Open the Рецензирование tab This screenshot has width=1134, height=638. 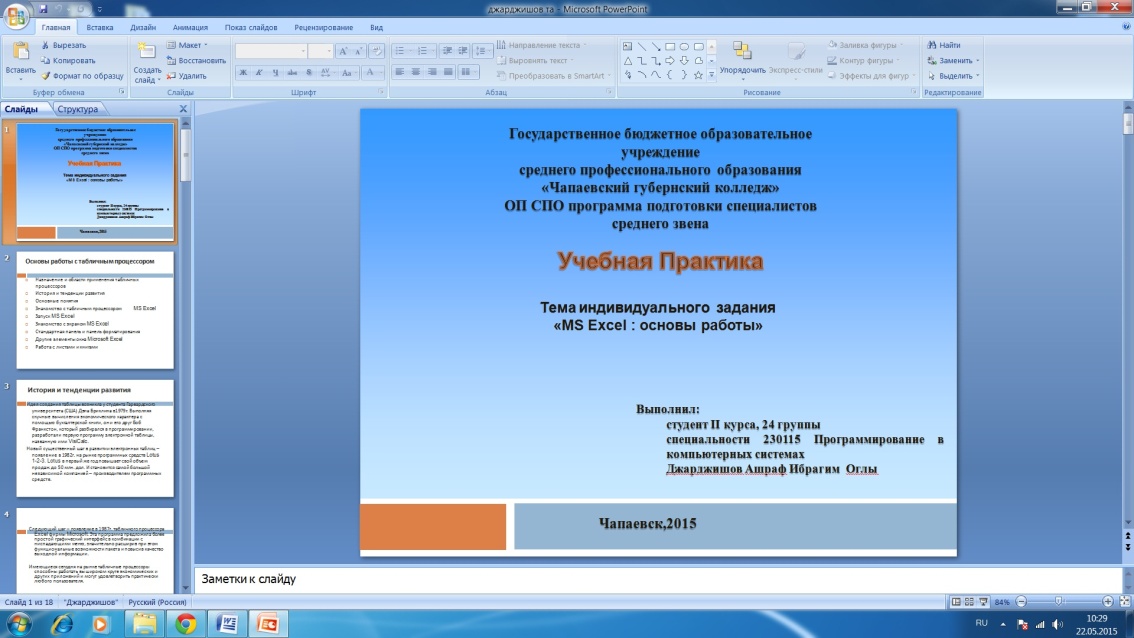click(x=323, y=27)
